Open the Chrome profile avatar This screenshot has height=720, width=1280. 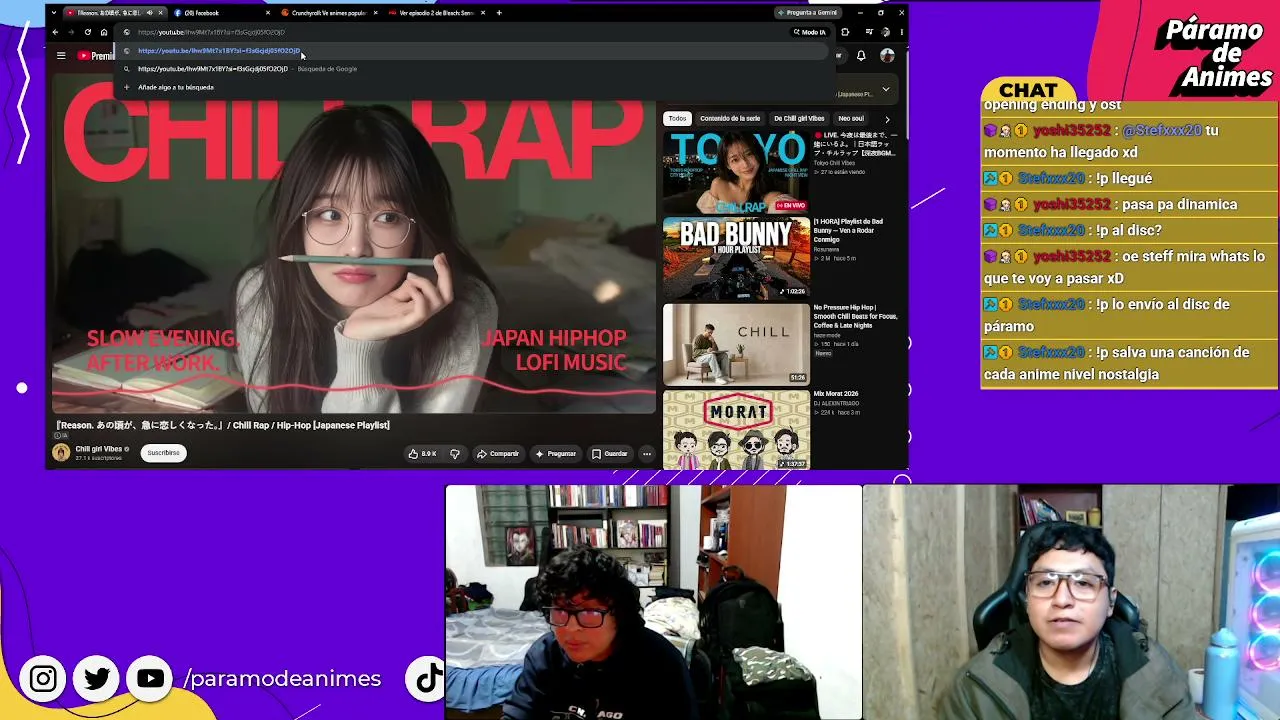885,32
